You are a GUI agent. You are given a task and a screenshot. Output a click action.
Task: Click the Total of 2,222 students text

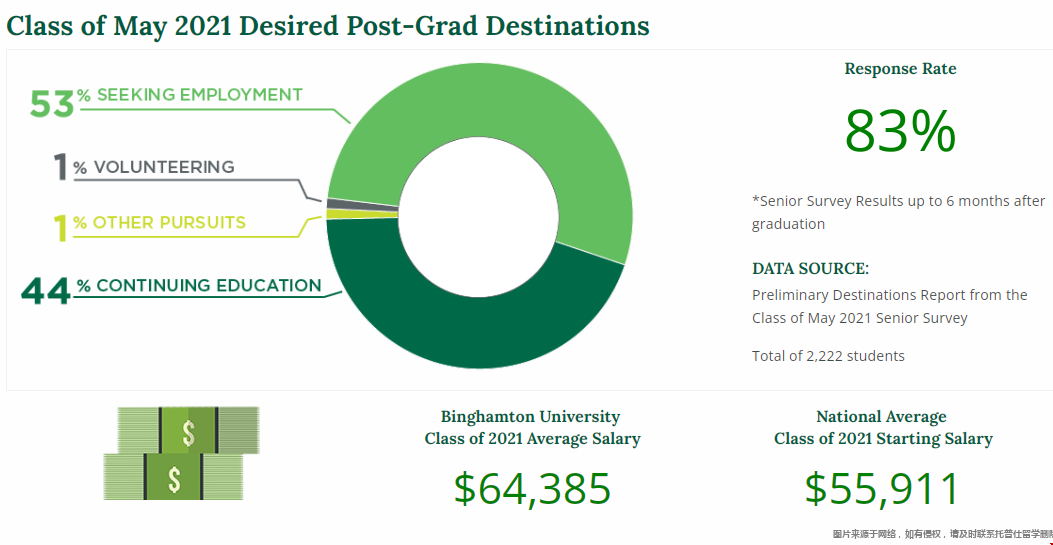[x=828, y=356]
